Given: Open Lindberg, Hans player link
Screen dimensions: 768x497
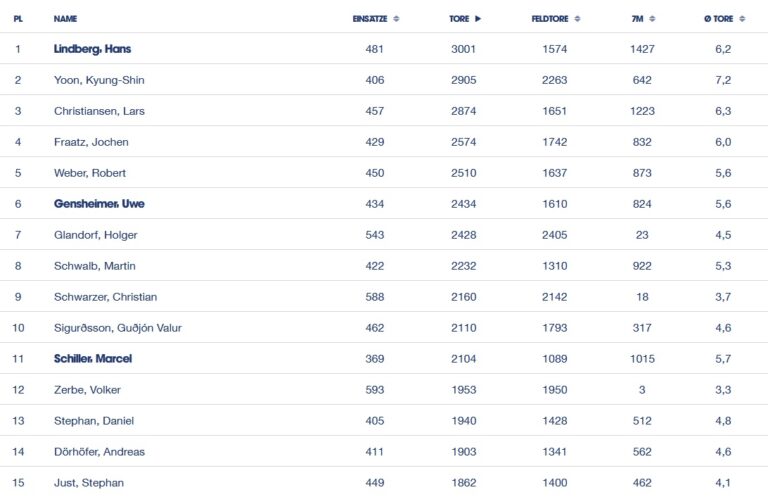Looking at the screenshot, I should [92, 49].
